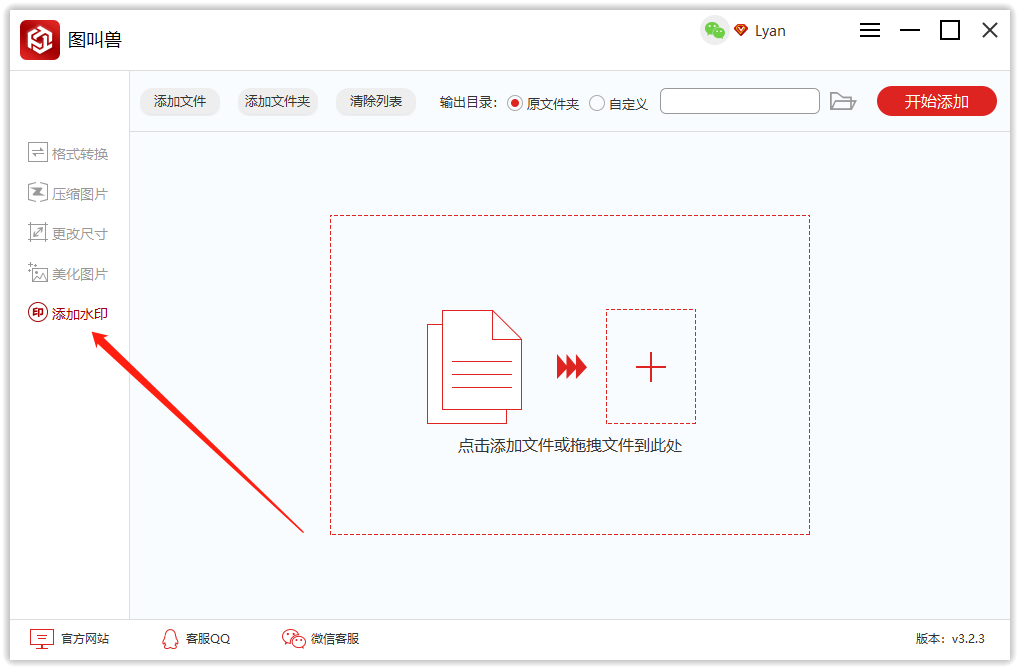This screenshot has width=1020, height=670.
Task: Open the hamburger menu
Action: (x=869, y=30)
